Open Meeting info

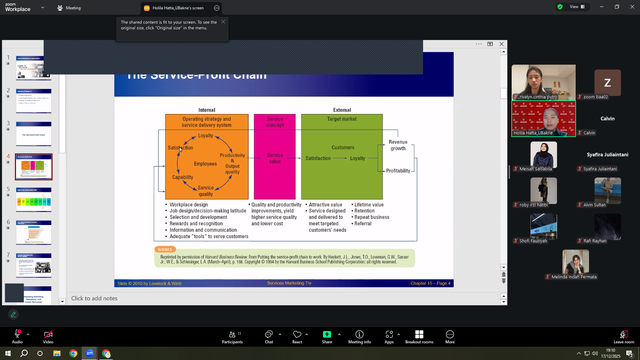click(359, 337)
